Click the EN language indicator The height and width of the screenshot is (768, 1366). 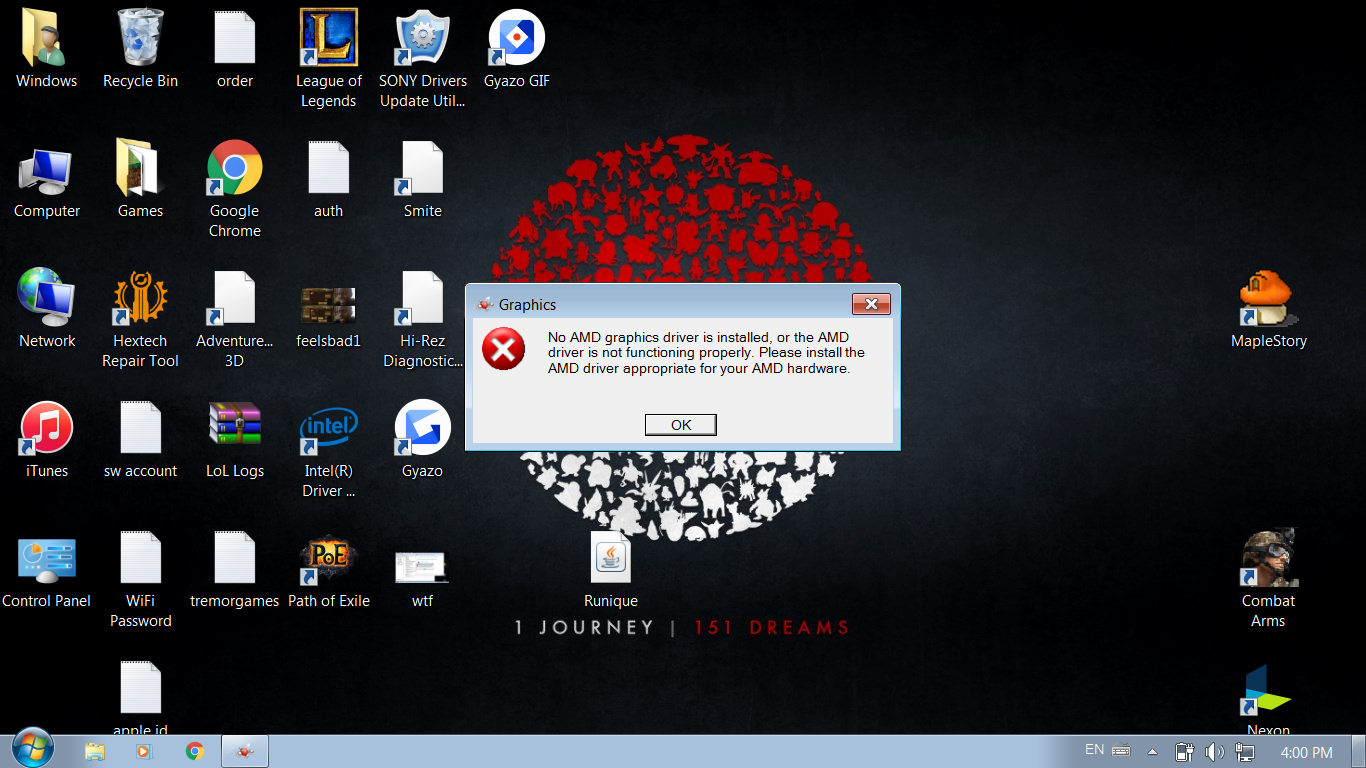(x=1095, y=750)
